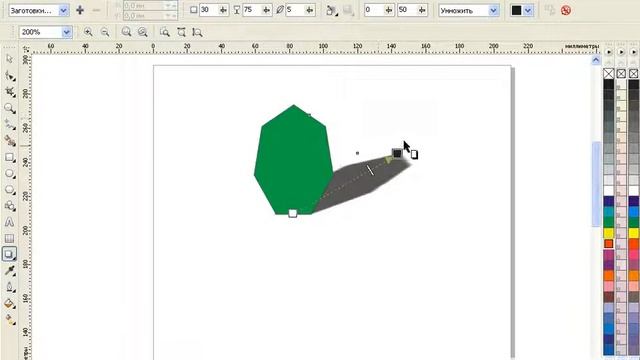Select the Text tool
This screenshot has height=360, width=640.
pos(9,222)
